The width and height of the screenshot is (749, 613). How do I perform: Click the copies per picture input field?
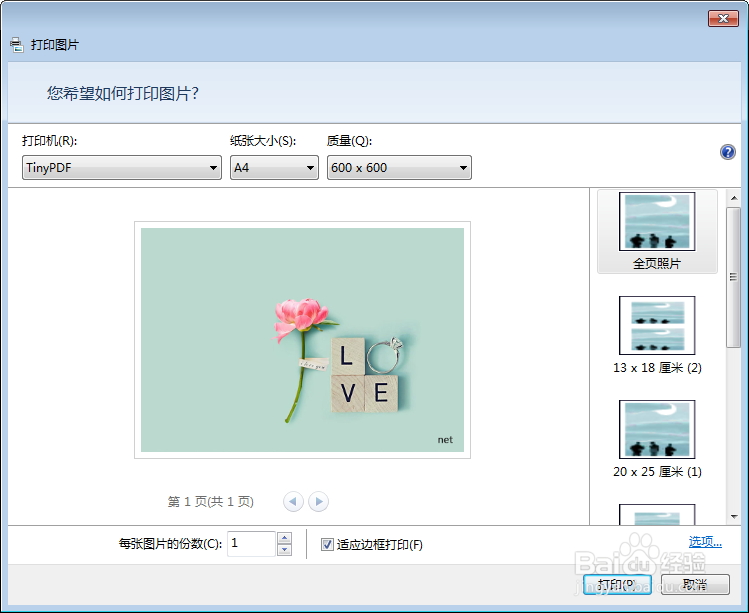(x=252, y=544)
